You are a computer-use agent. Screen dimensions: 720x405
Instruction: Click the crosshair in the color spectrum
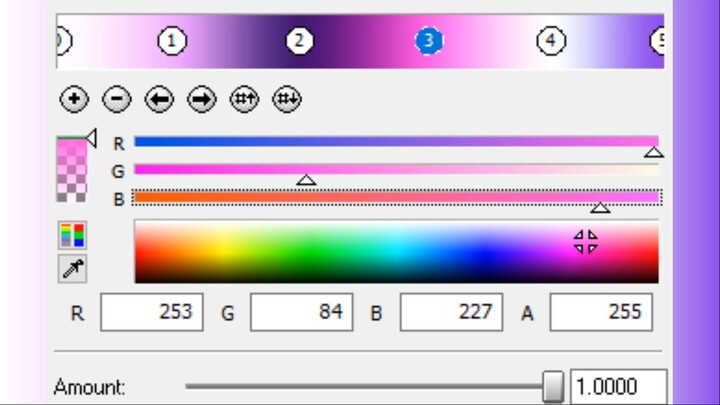[x=585, y=241]
